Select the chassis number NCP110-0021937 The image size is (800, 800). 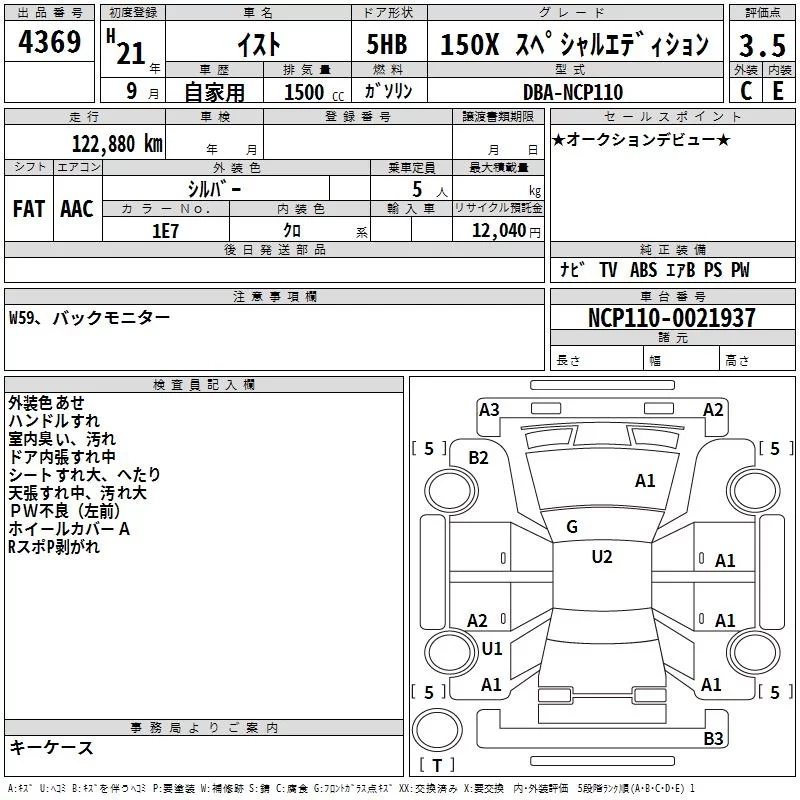672,318
